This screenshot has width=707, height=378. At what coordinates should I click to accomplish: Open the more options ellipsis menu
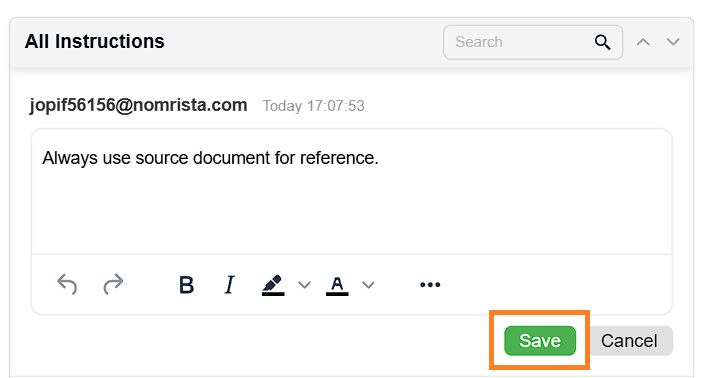tap(430, 285)
